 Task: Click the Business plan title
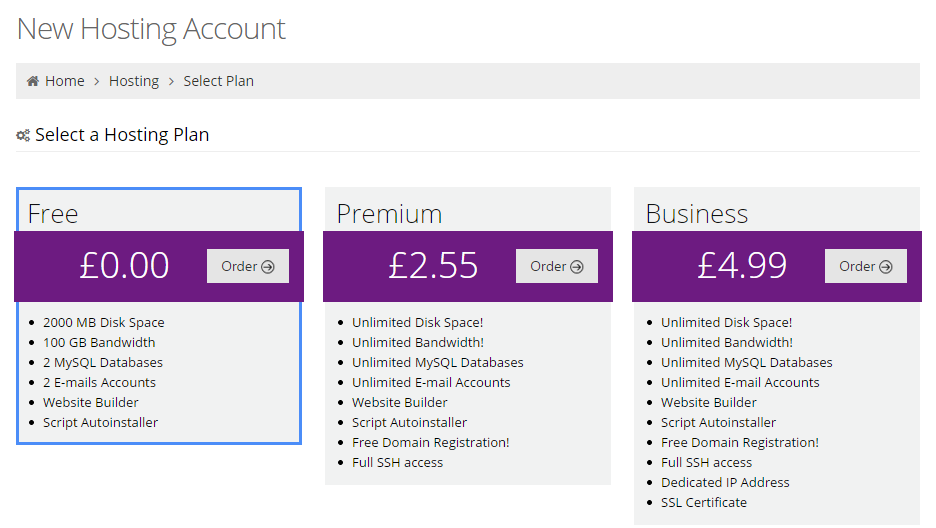pyautogui.click(x=697, y=214)
